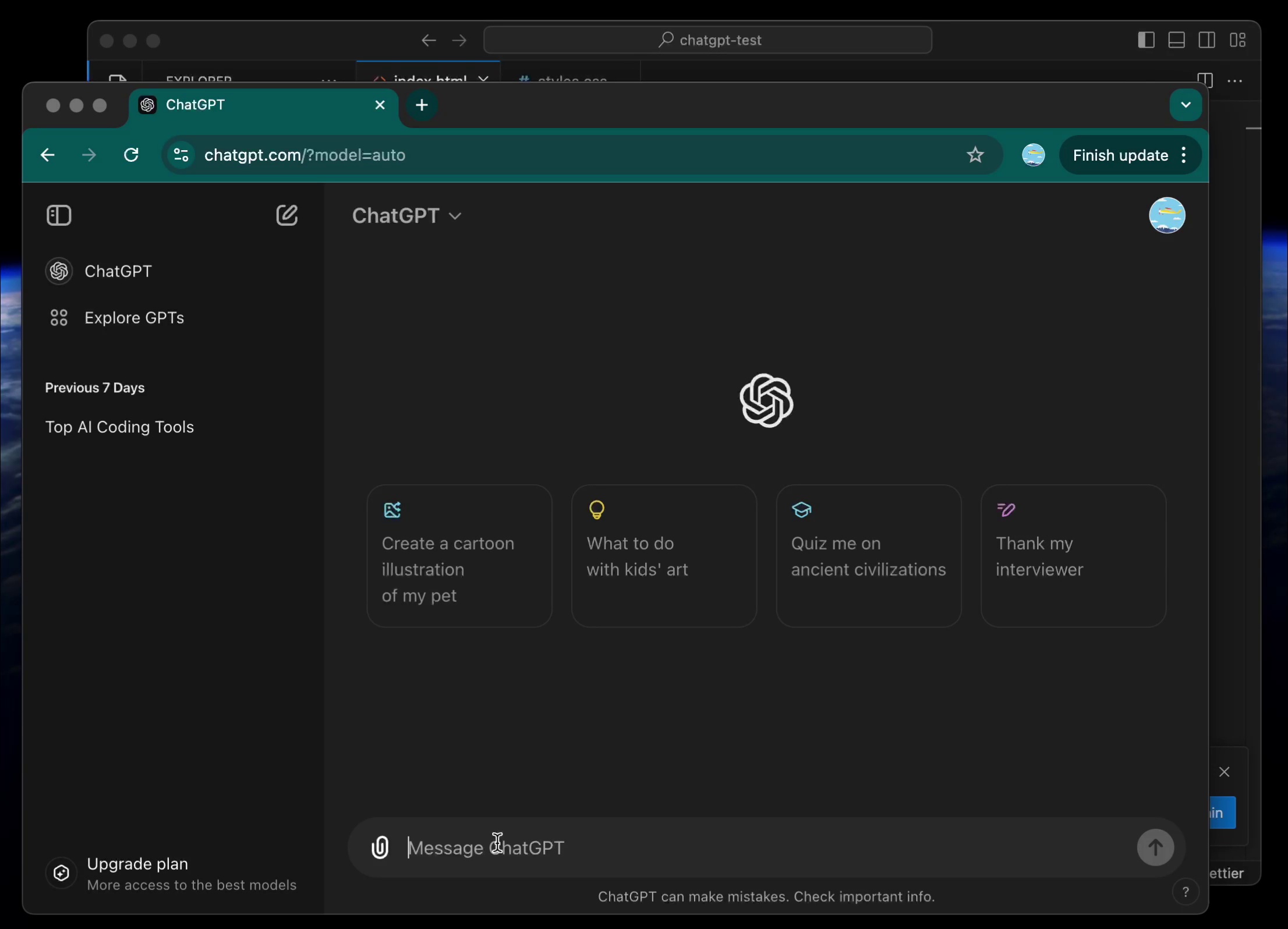Toggle secondary sidebar in VS Code

pyautogui.click(x=1206, y=40)
